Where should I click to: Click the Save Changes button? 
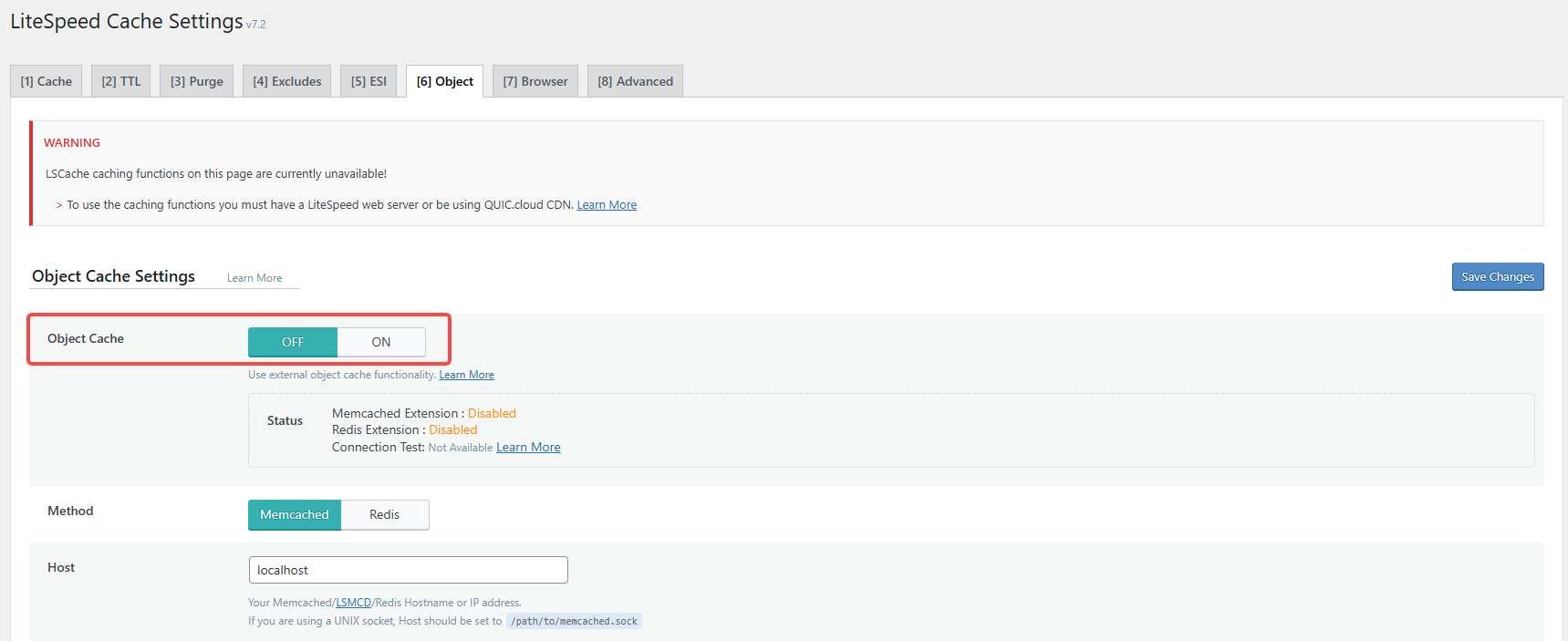(x=1497, y=277)
